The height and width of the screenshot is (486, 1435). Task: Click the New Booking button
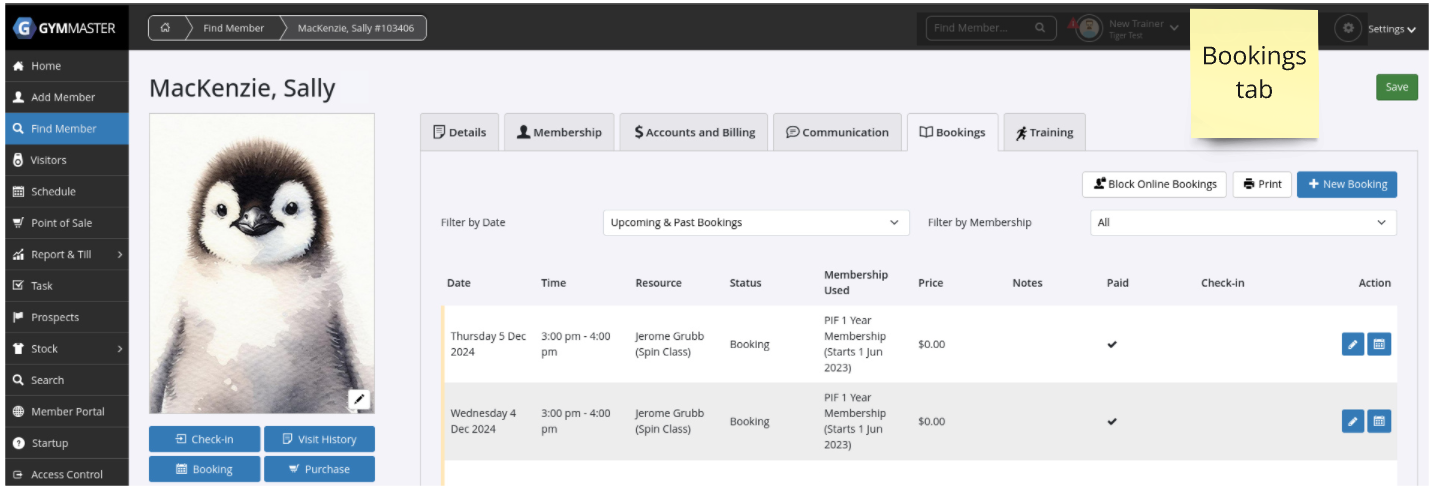pyautogui.click(x=1346, y=184)
